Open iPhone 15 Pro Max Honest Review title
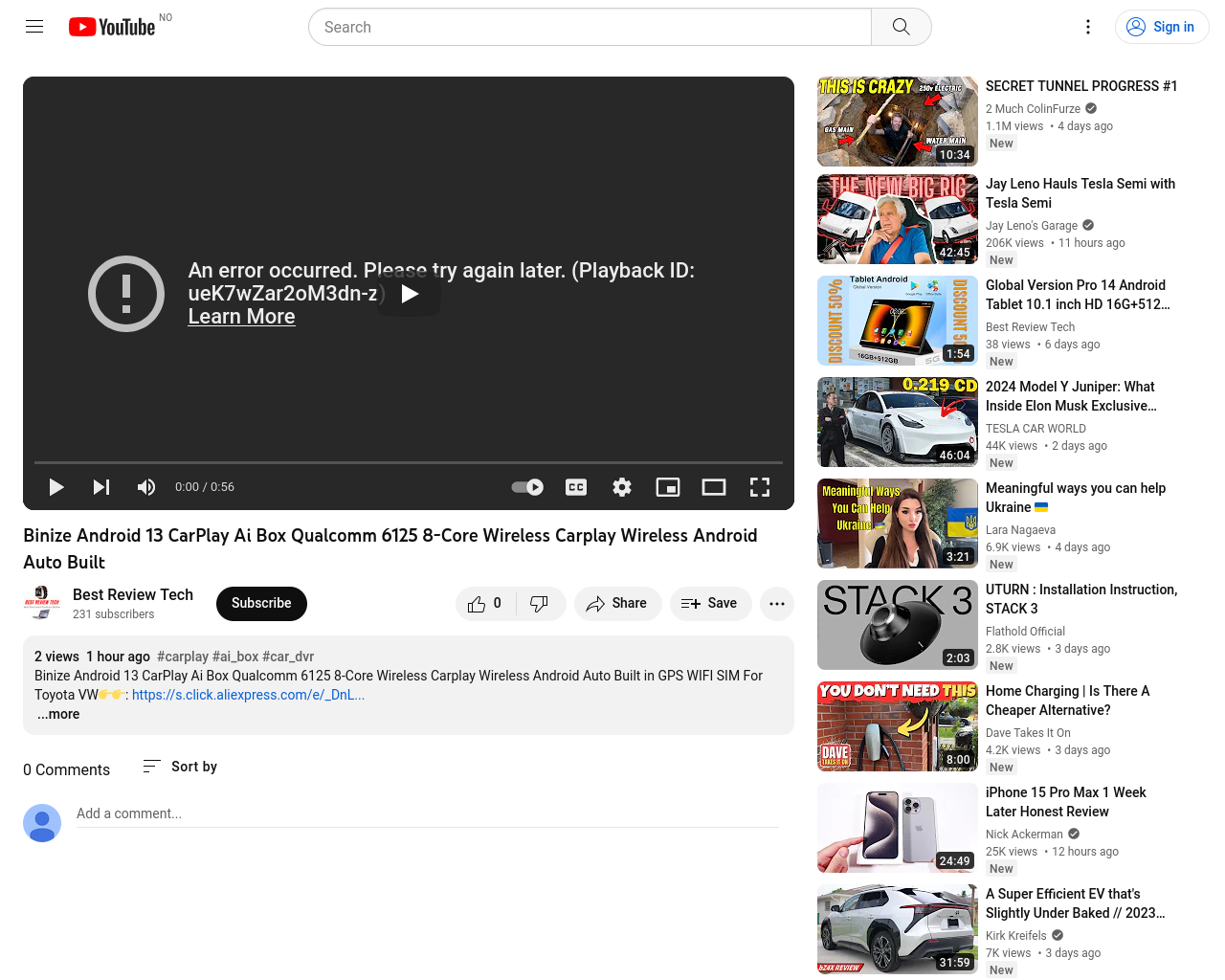 click(1066, 802)
